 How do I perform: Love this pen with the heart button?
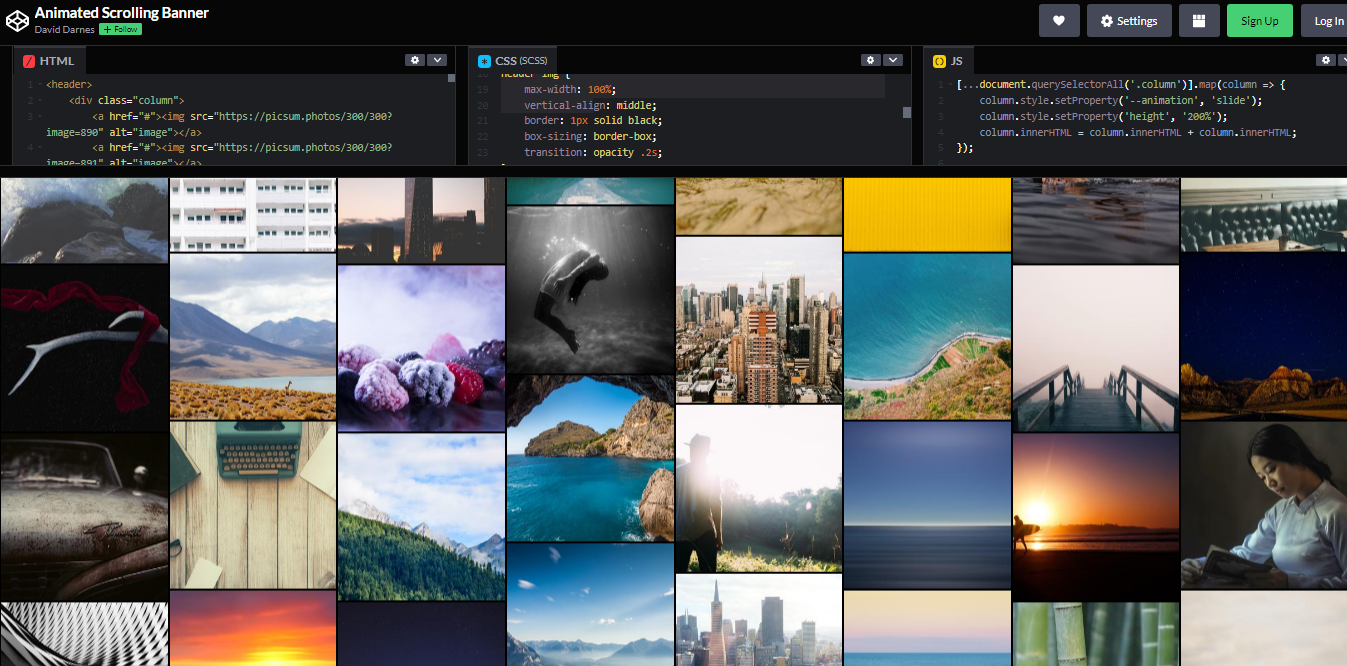point(1059,21)
